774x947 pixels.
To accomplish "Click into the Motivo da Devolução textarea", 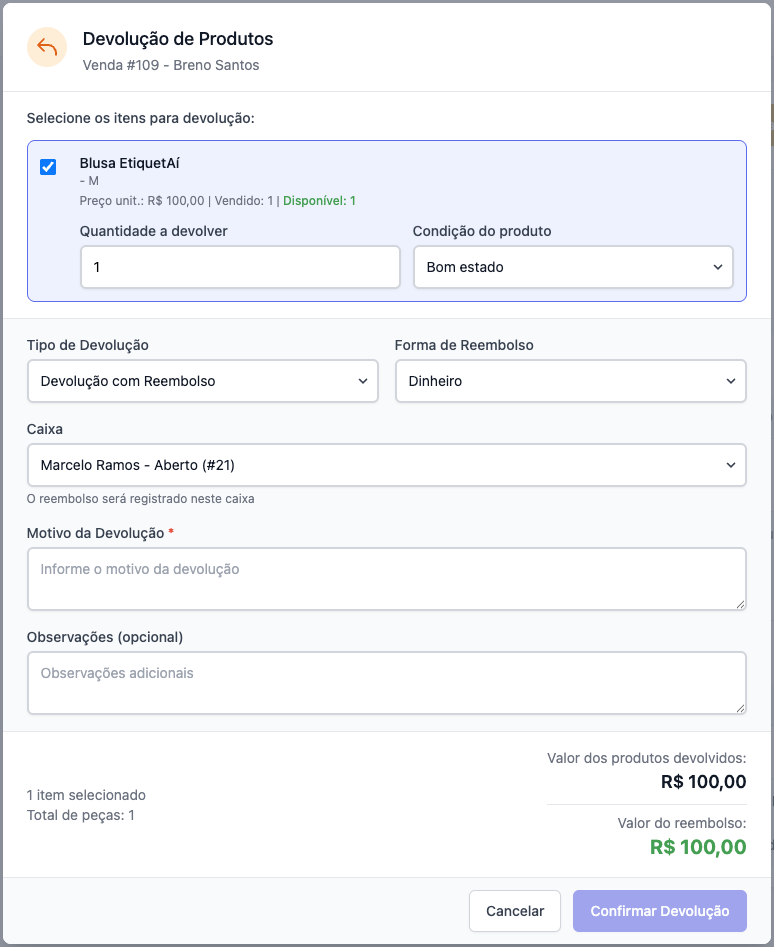I will click(x=386, y=578).
